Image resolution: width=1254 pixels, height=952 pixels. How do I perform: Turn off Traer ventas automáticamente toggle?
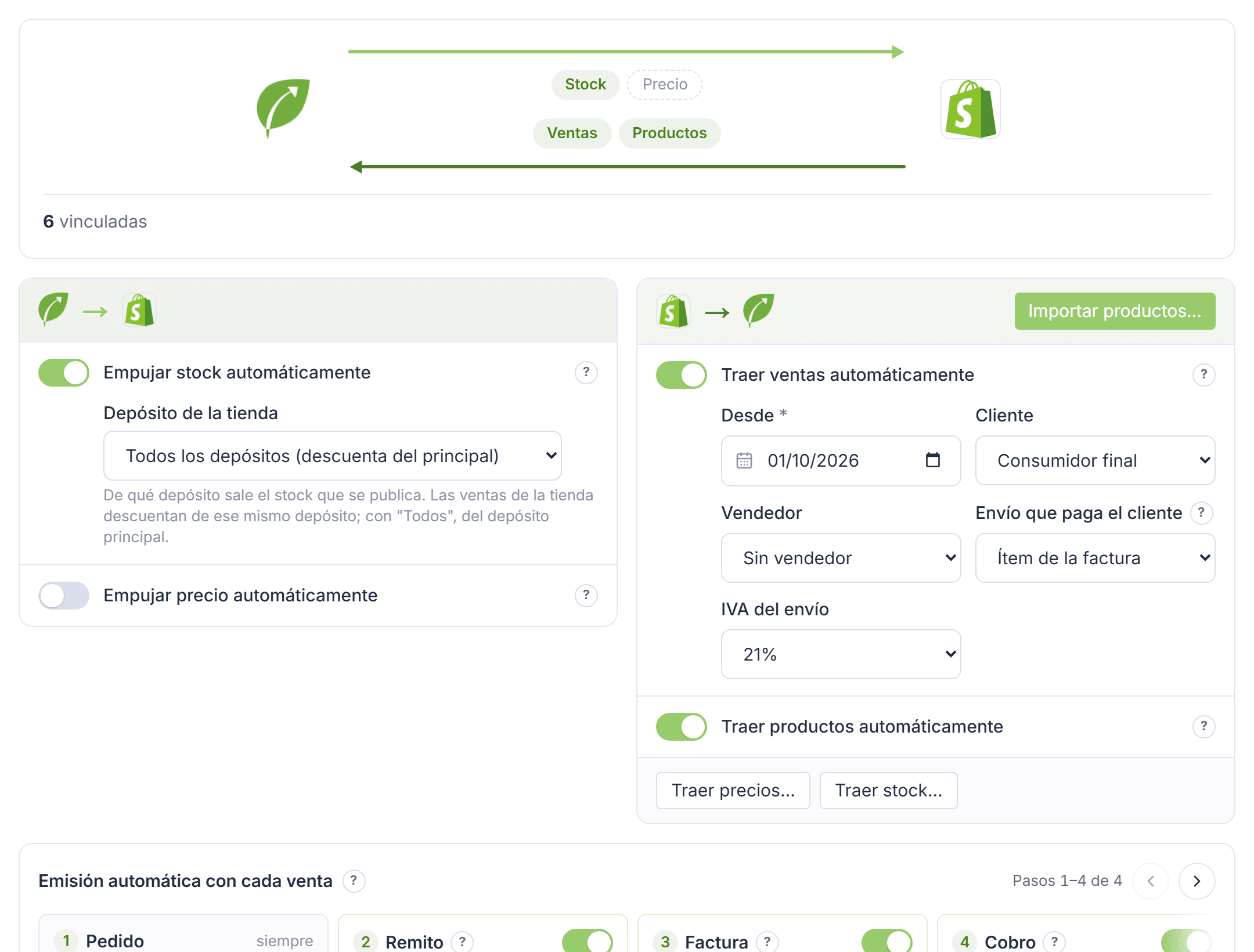pyautogui.click(x=682, y=375)
